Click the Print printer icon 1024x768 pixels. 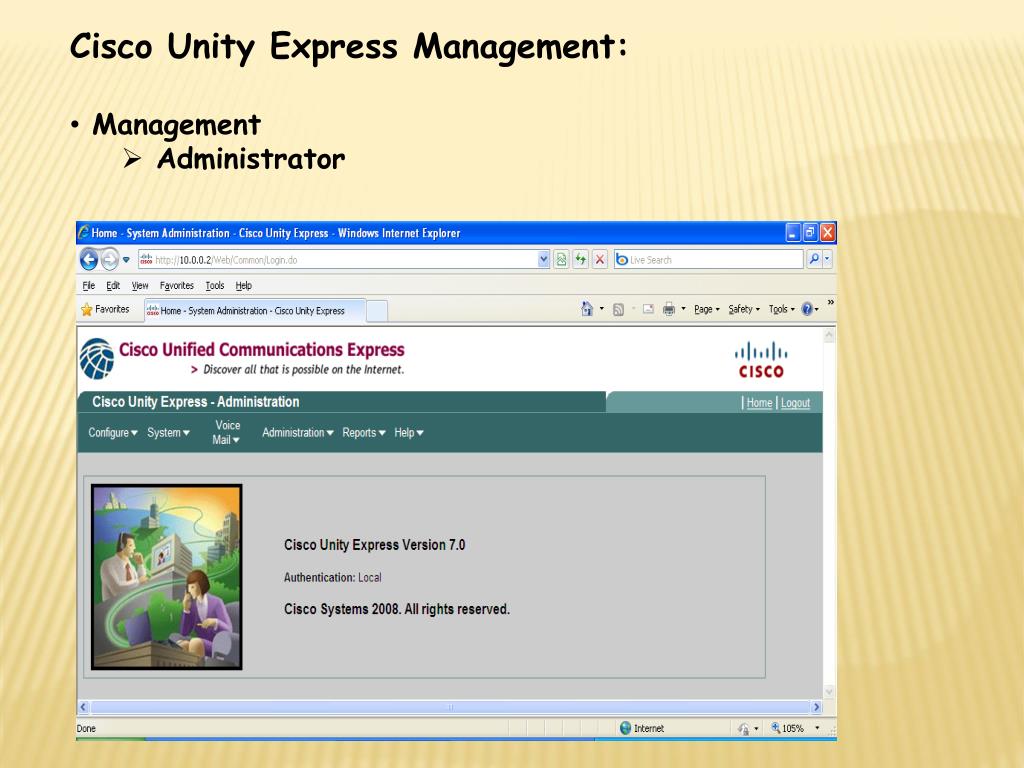(669, 310)
